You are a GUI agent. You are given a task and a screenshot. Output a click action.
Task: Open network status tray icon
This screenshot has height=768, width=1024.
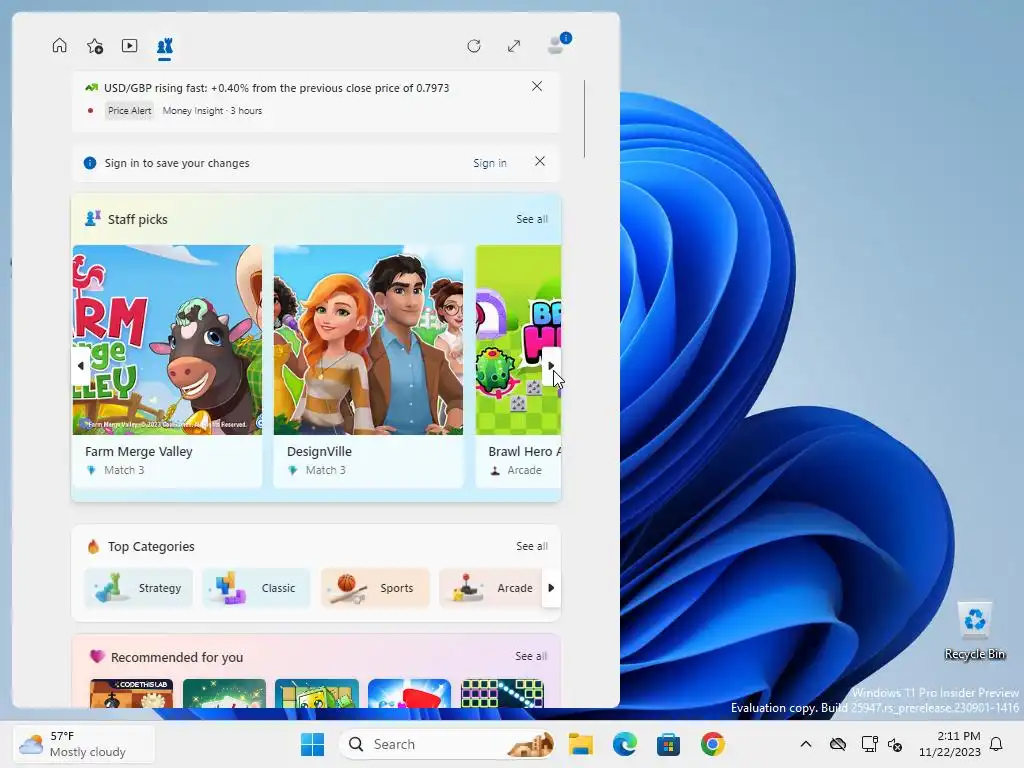coord(869,744)
